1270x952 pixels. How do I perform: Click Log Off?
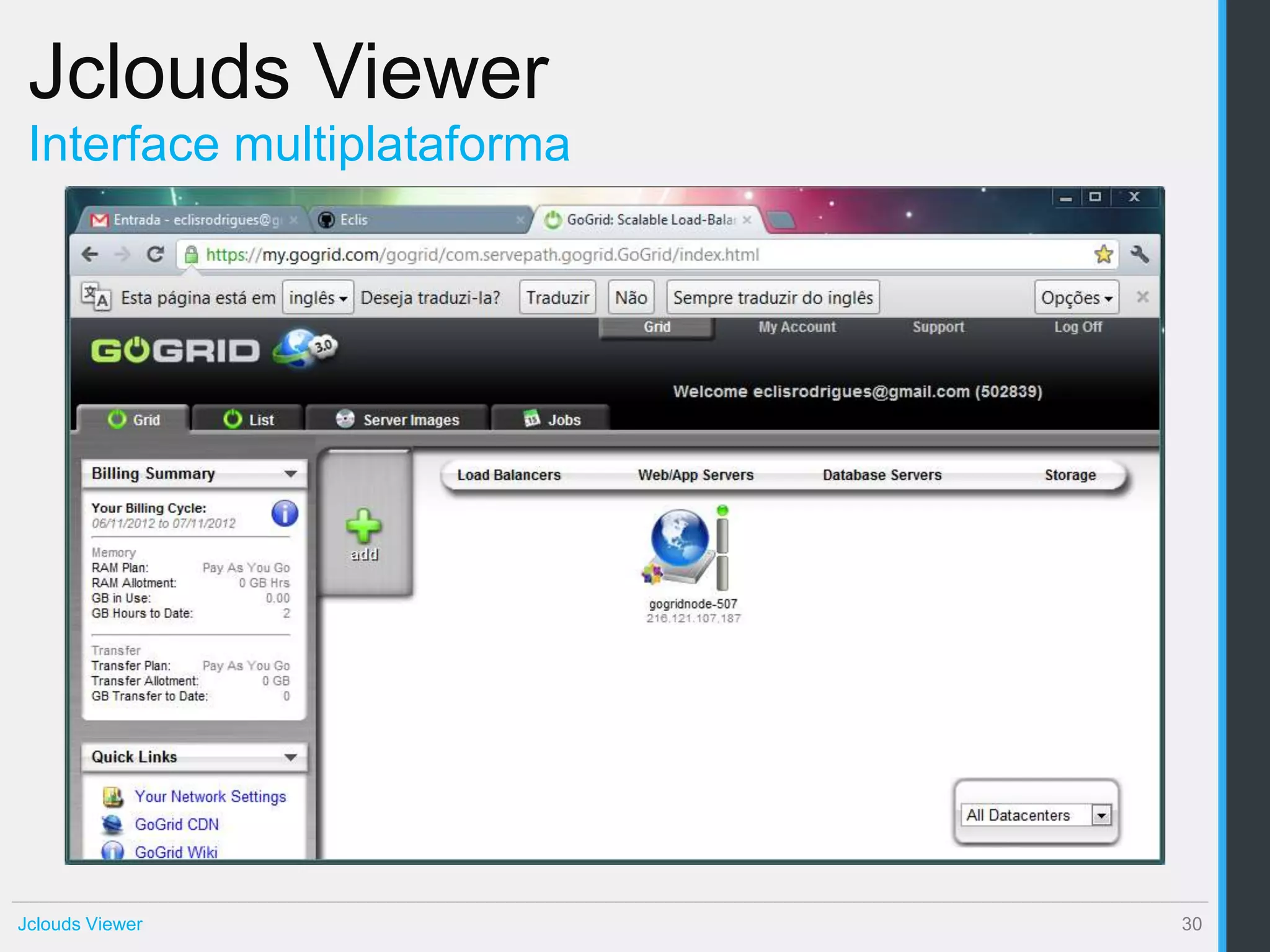coord(1078,327)
